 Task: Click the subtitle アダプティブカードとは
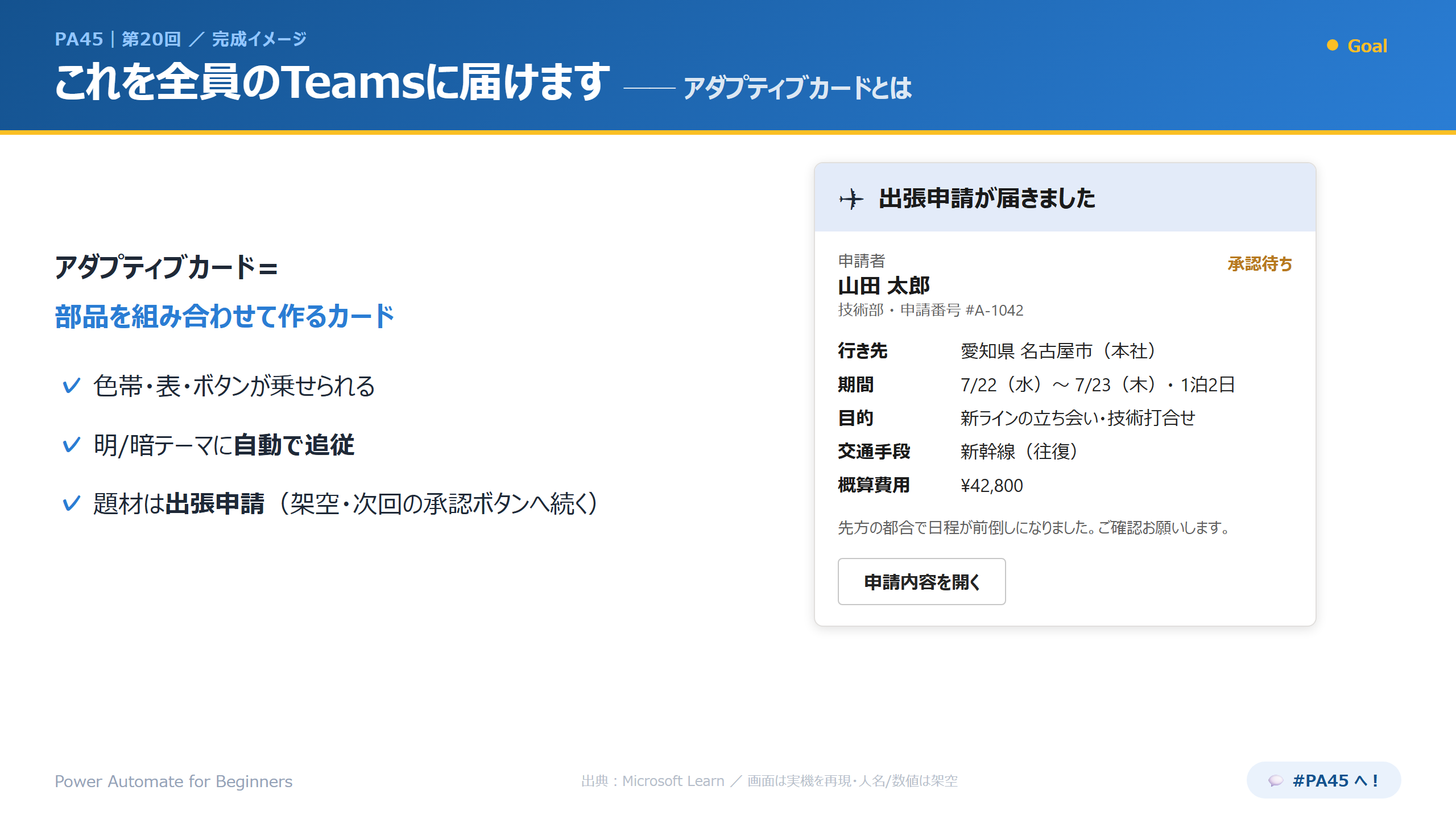pyautogui.click(x=797, y=88)
